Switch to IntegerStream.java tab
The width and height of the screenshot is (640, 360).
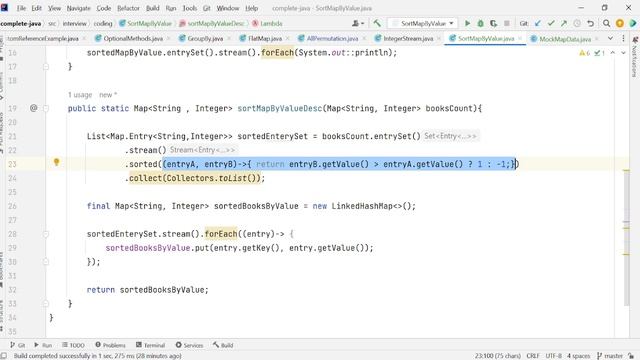tap(408, 38)
